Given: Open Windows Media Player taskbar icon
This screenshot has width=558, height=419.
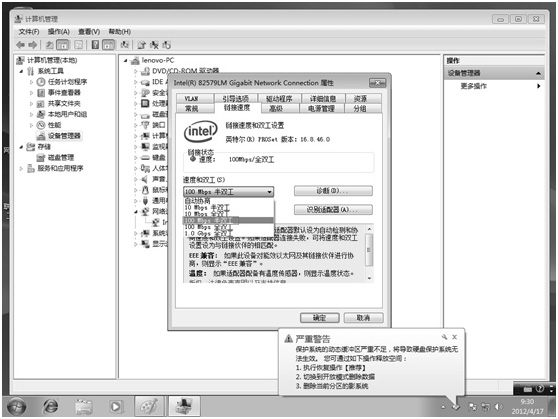Looking at the screenshot, I should [115, 406].
